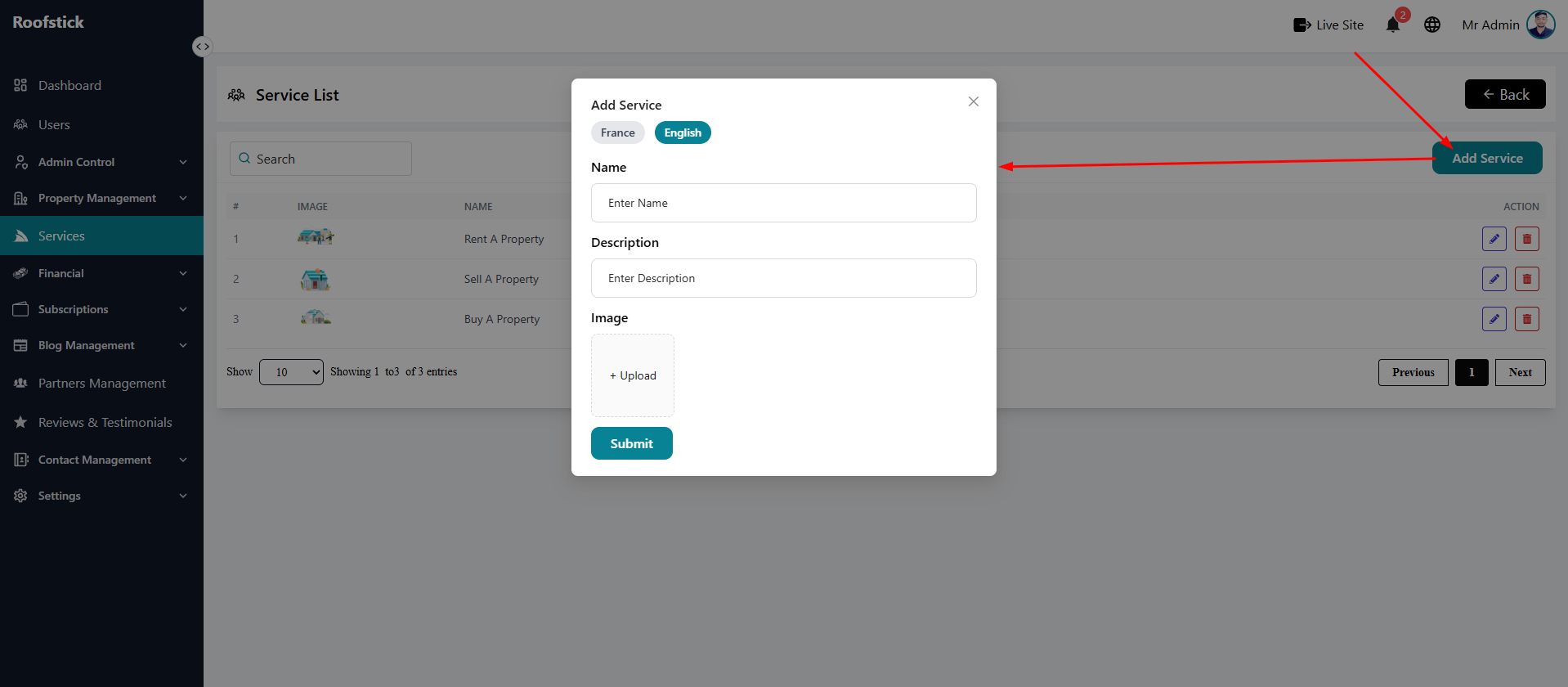Image resolution: width=1568 pixels, height=687 pixels.
Task: Open the Users sidebar item
Action: pos(54,124)
